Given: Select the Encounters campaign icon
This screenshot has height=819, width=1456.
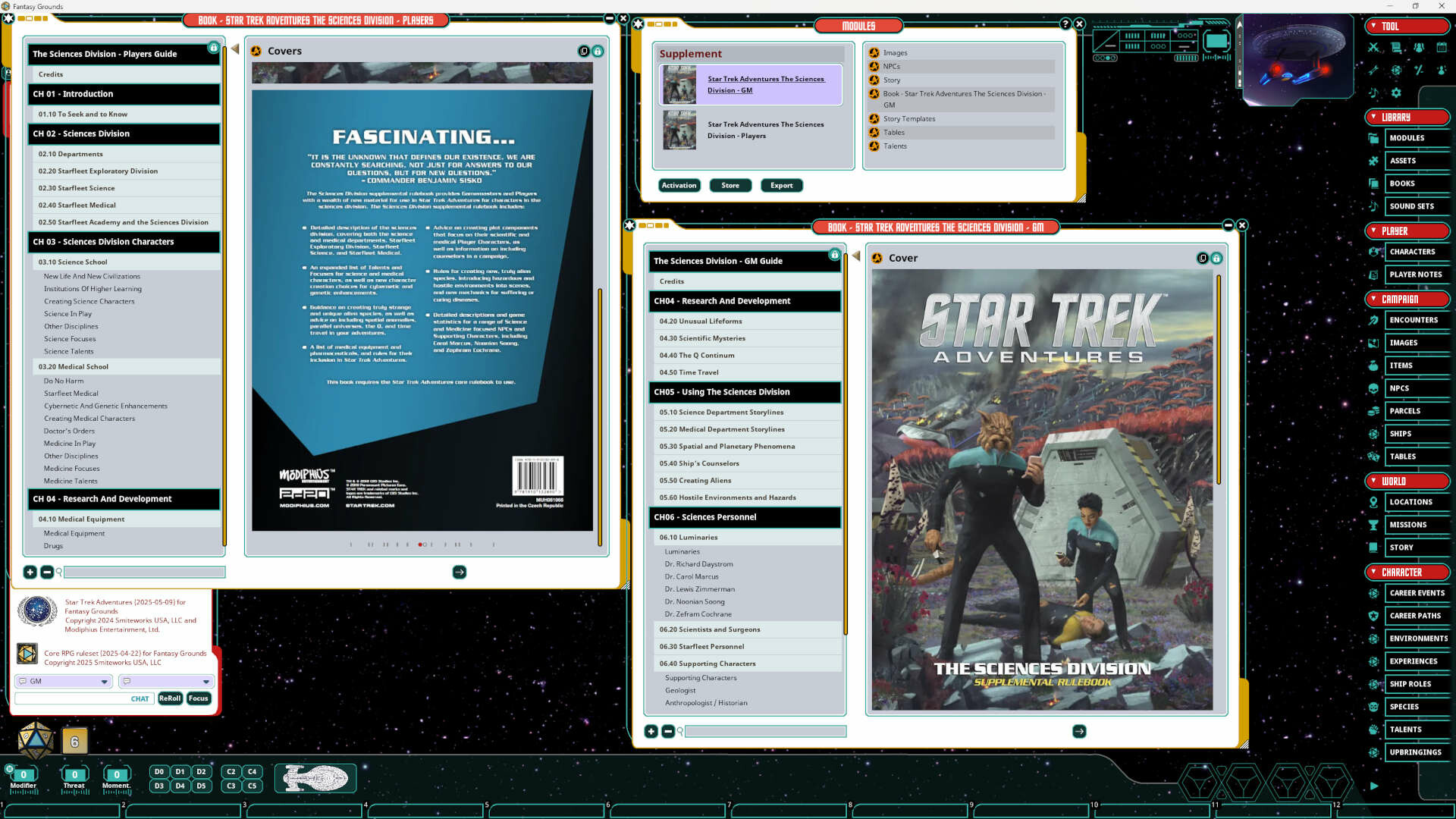Looking at the screenshot, I should pyautogui.click(x=1373, y=320).
